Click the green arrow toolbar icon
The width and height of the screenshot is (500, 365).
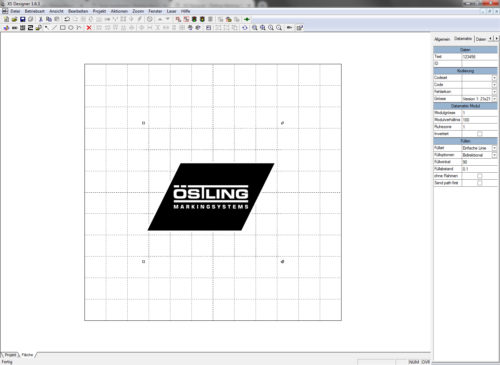247,19
